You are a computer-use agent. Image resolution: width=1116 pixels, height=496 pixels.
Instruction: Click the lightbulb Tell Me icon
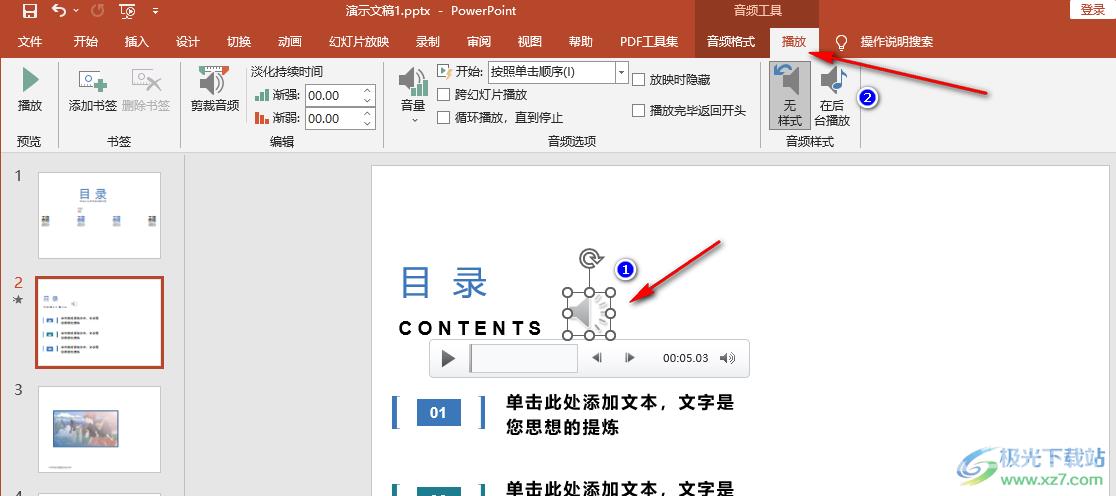coord(841,42)
